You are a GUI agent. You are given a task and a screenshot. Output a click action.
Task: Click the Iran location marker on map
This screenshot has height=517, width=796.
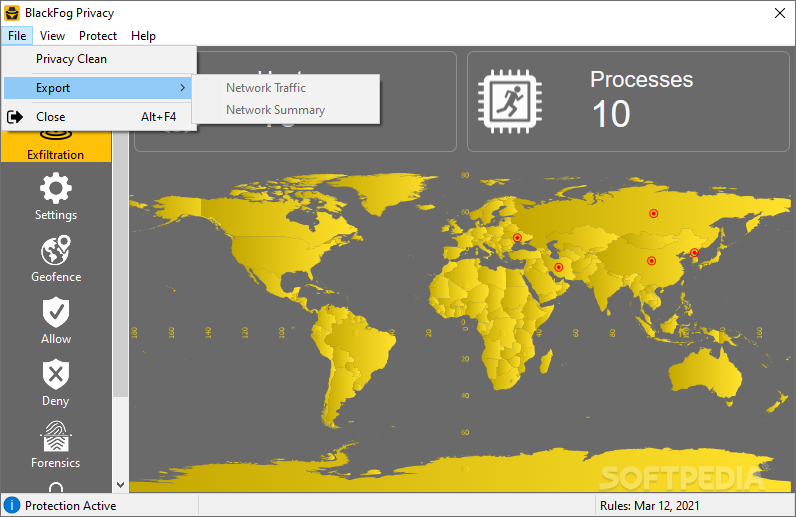tap(558, 267)
